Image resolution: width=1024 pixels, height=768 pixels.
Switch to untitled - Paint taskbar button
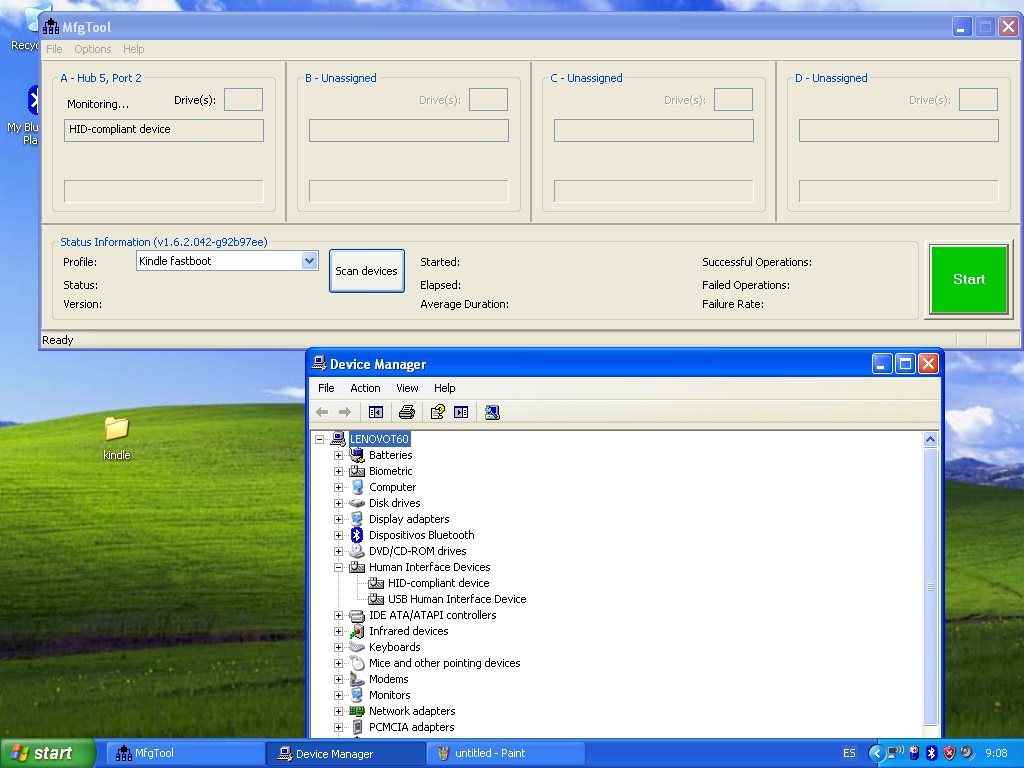point(505,753)
